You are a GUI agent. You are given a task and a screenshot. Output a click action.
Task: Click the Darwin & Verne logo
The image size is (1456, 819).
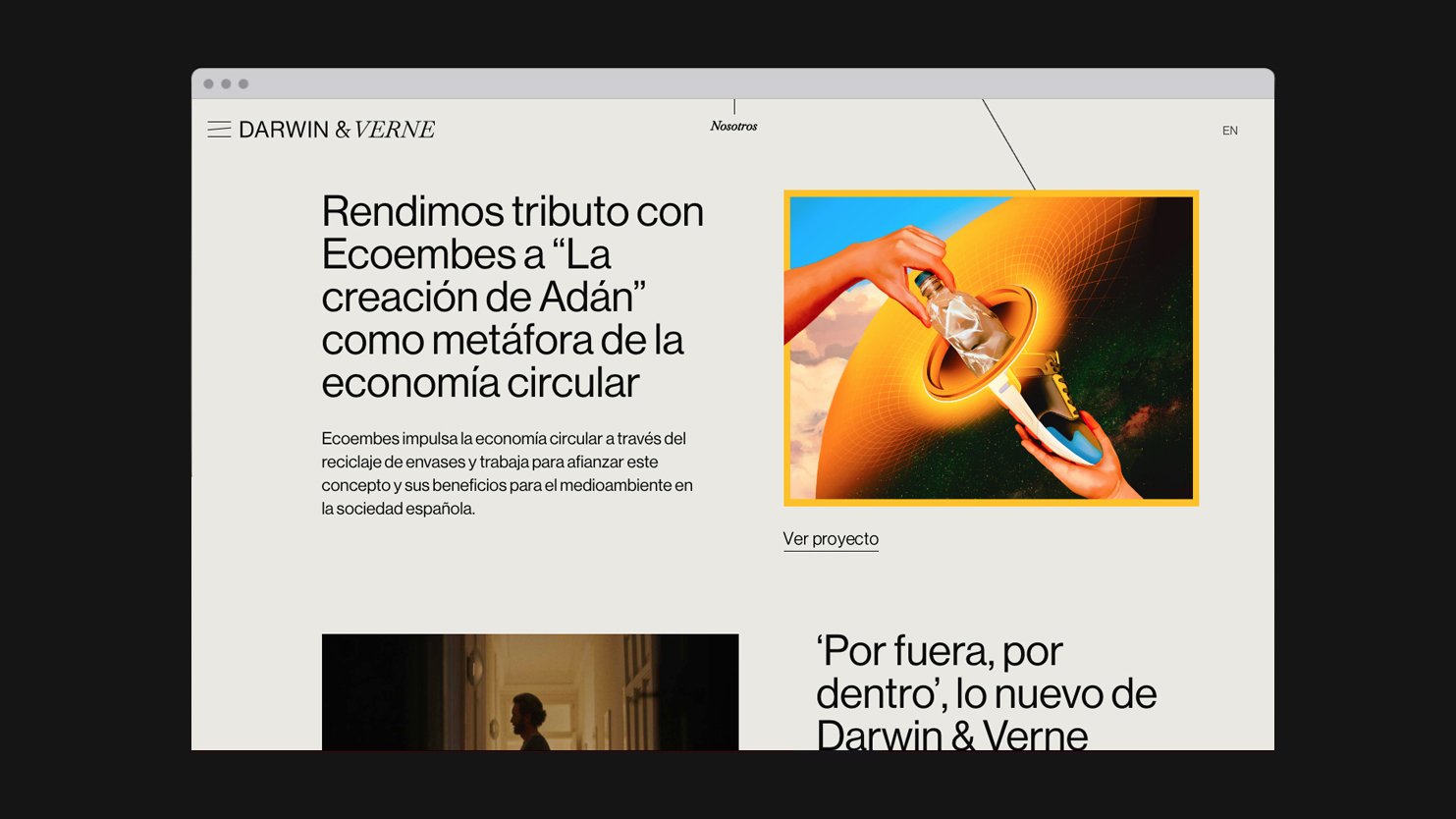coord(337,130)
